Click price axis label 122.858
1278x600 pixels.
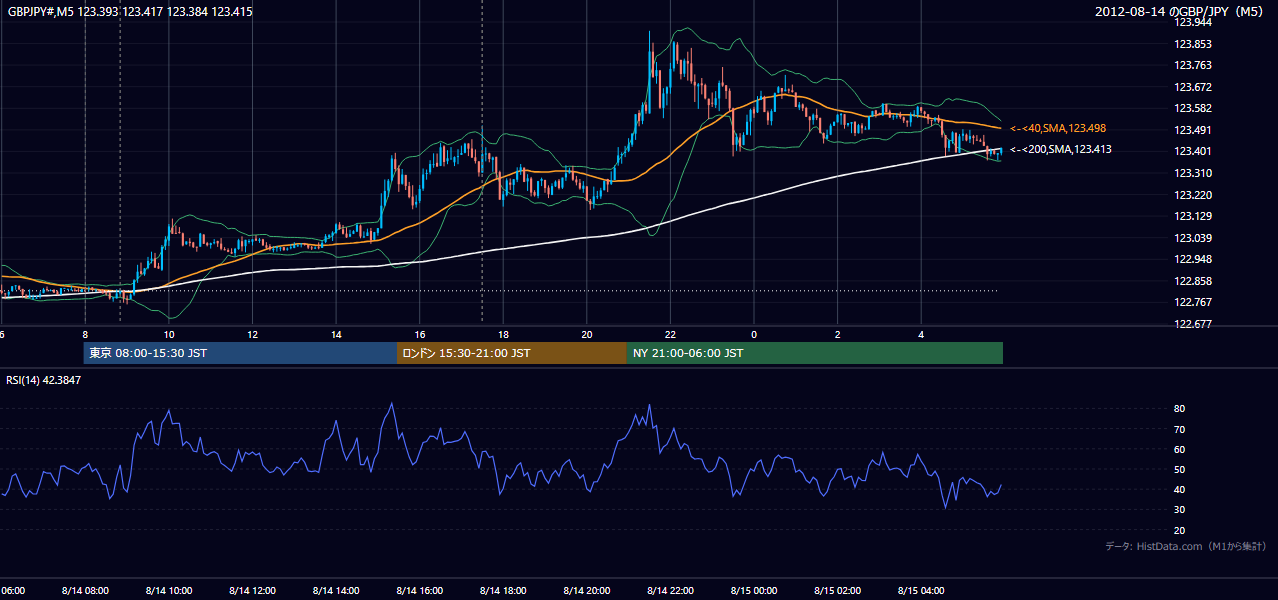click(x=1192, y=281)
